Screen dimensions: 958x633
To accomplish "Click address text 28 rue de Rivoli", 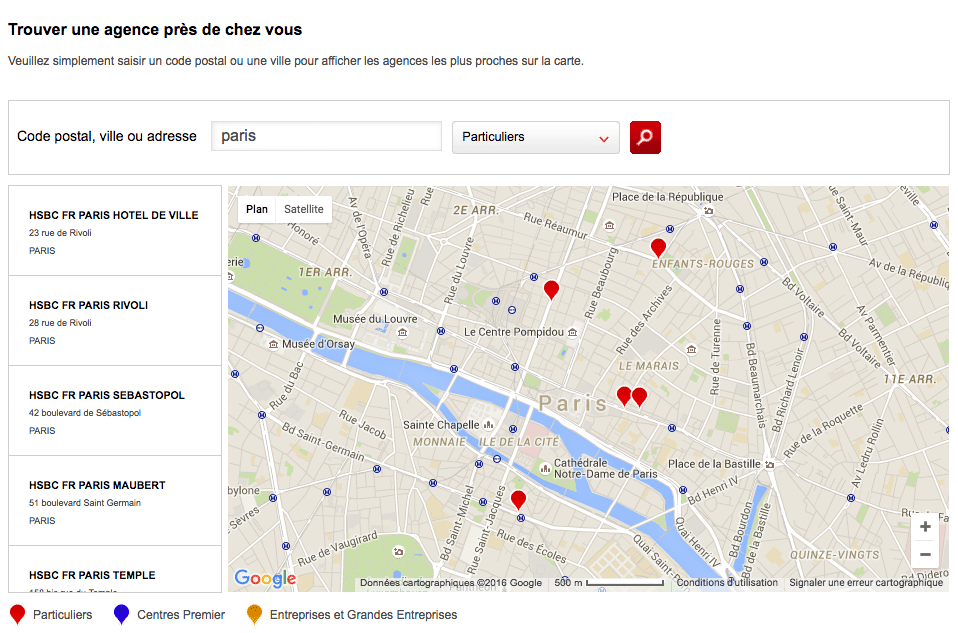I will click(x=60, y=323).
